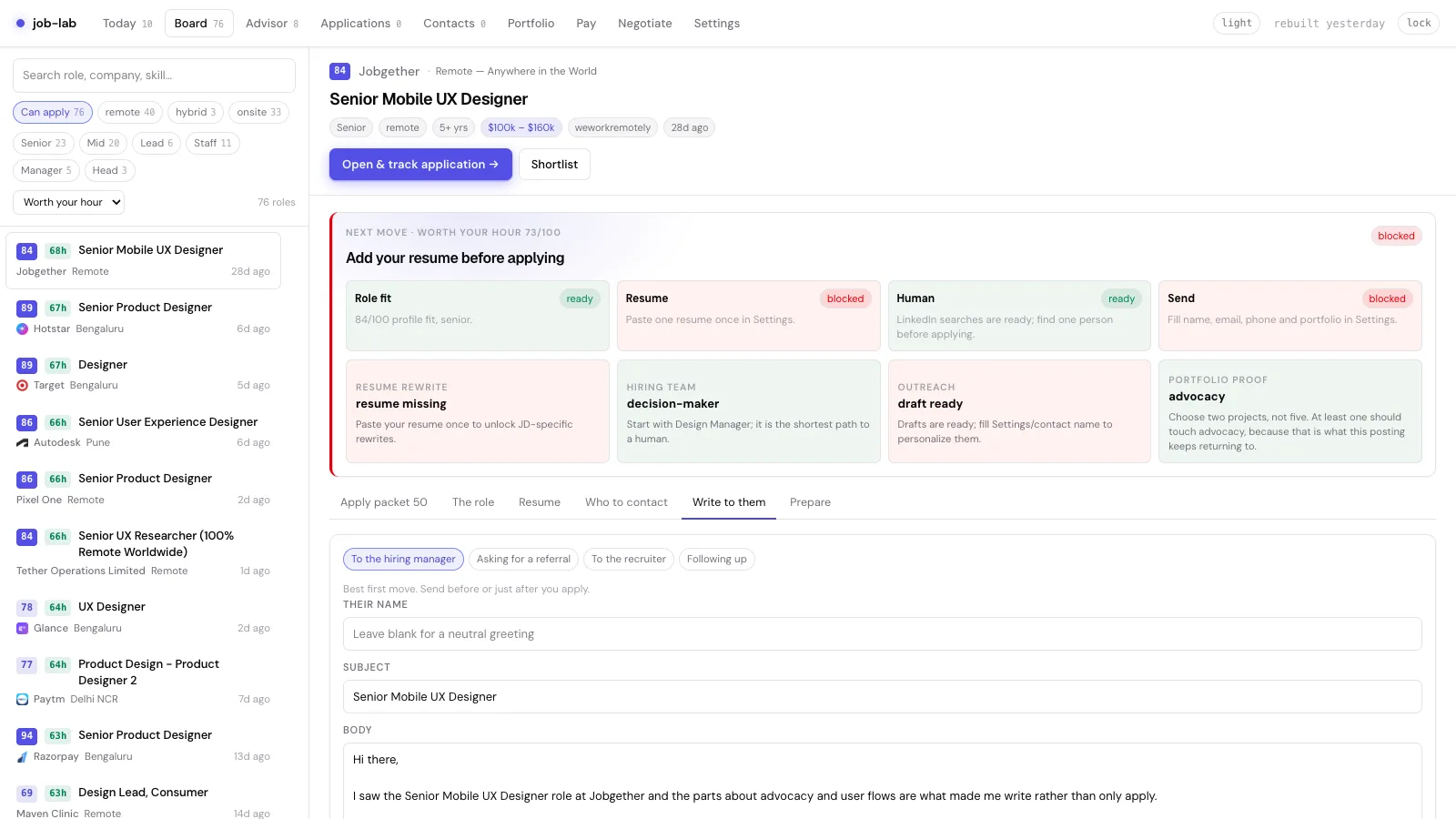Open Senior UX Researcher Tether listing
This screenshot has width=1456, height=819.
144,553
